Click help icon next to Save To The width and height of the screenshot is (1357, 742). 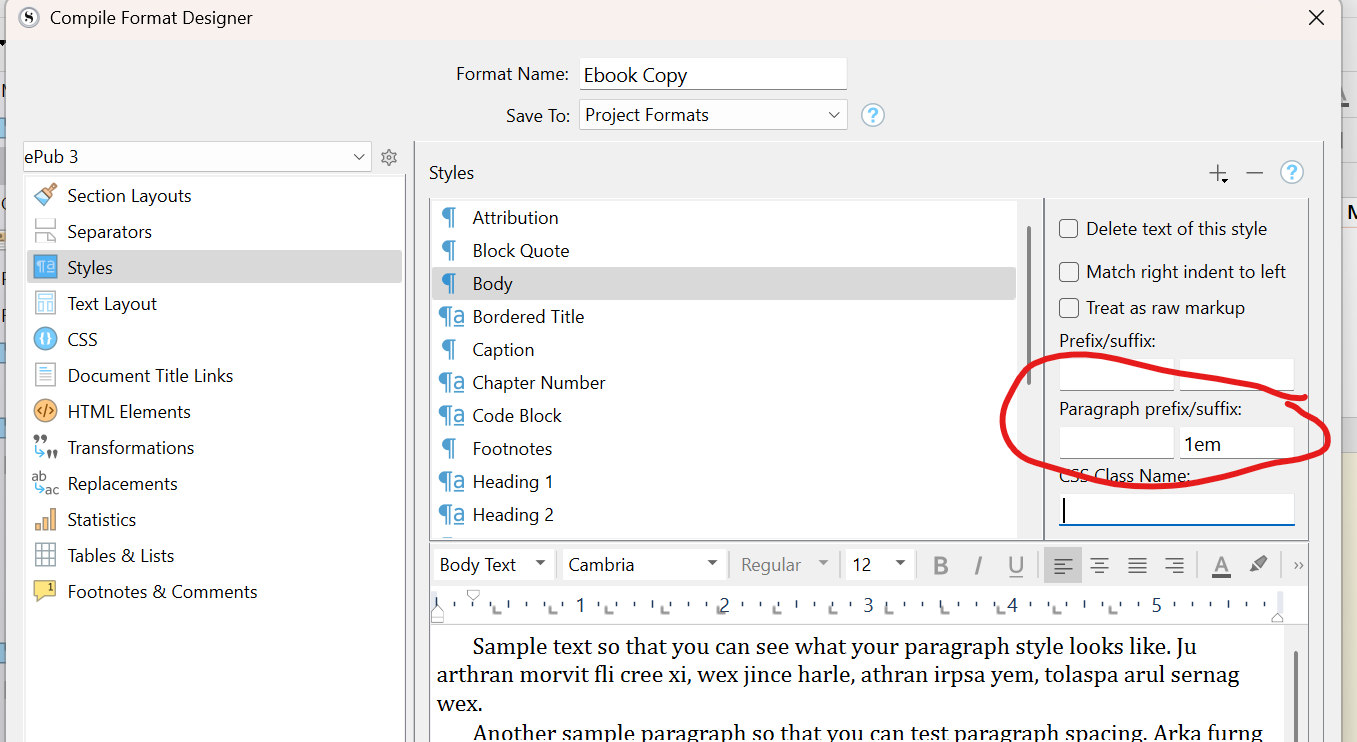point(873,115)
